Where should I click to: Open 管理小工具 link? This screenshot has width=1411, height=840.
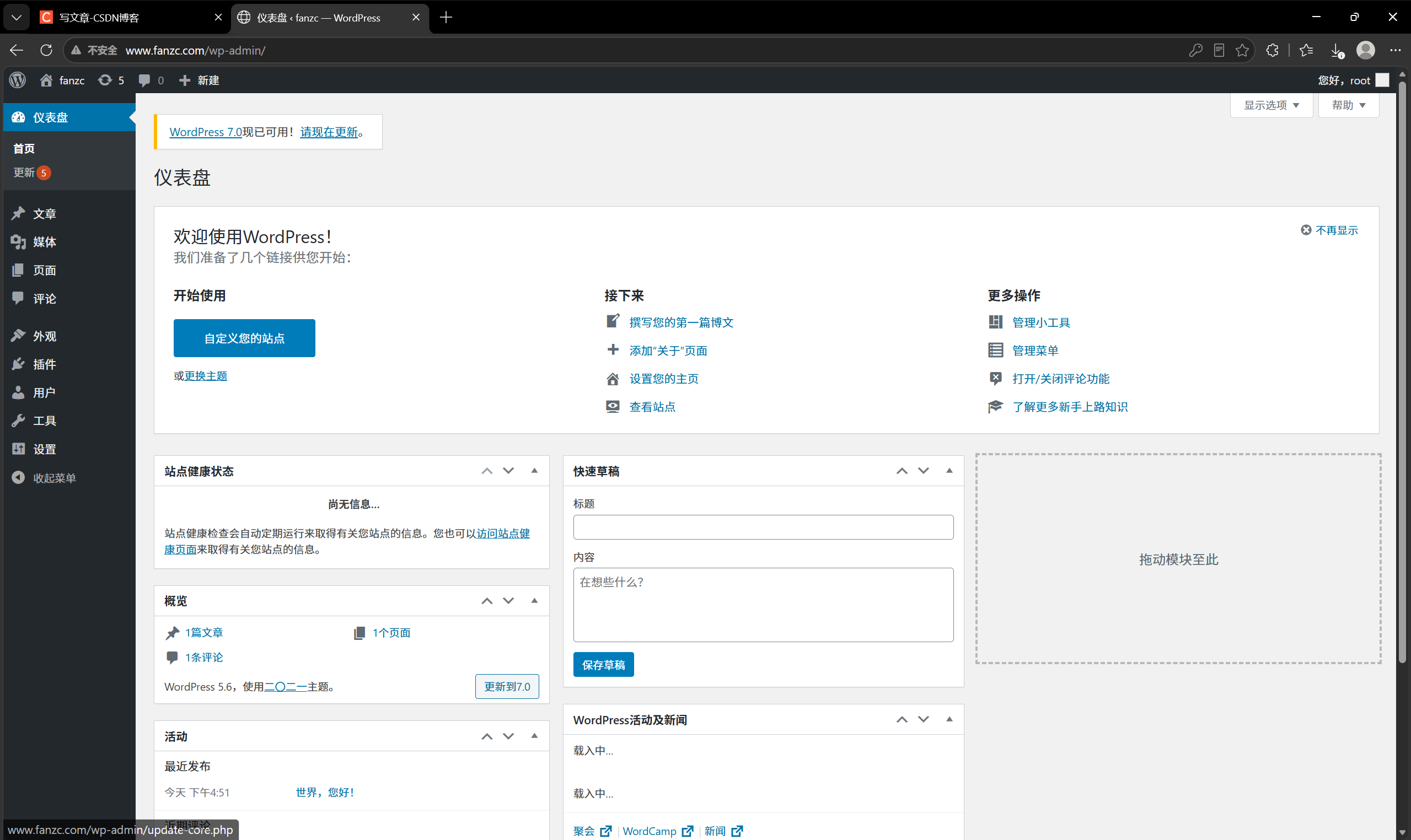click(1040, 322)
